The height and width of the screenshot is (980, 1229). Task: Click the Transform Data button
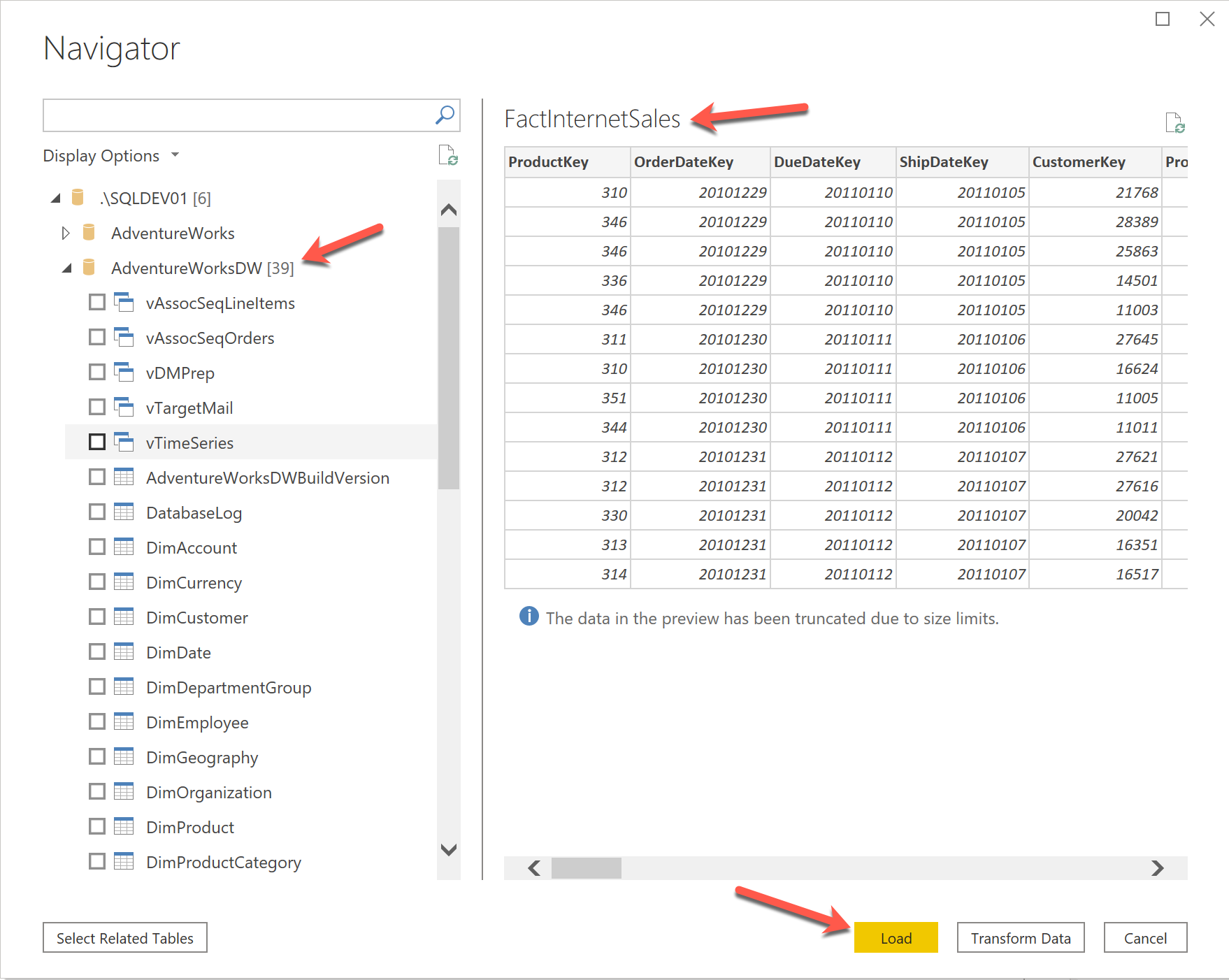(x=1021, y=937)
